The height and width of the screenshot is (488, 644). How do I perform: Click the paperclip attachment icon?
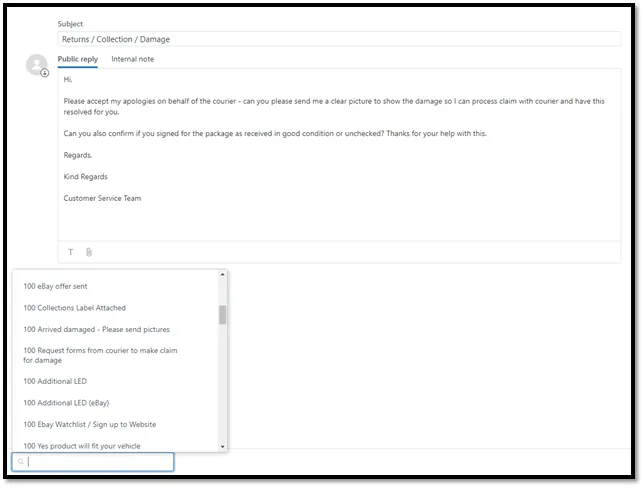tap(89, 252)
